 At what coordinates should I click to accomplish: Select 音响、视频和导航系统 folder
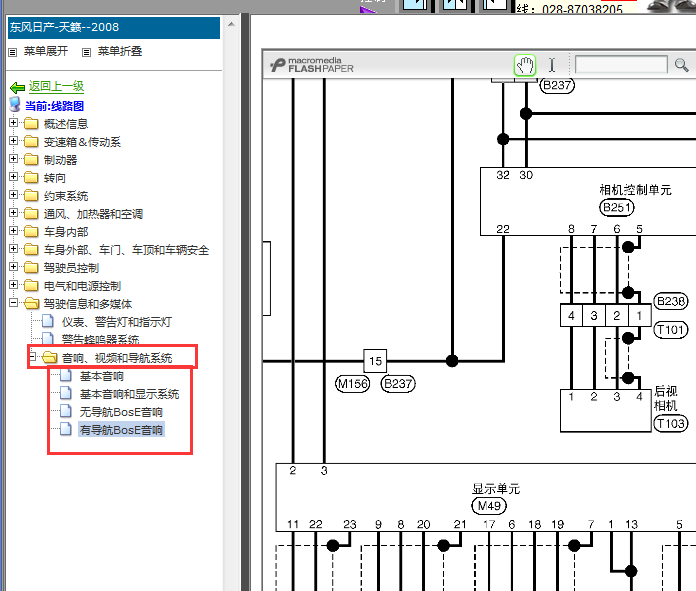[x=117, y=358]
